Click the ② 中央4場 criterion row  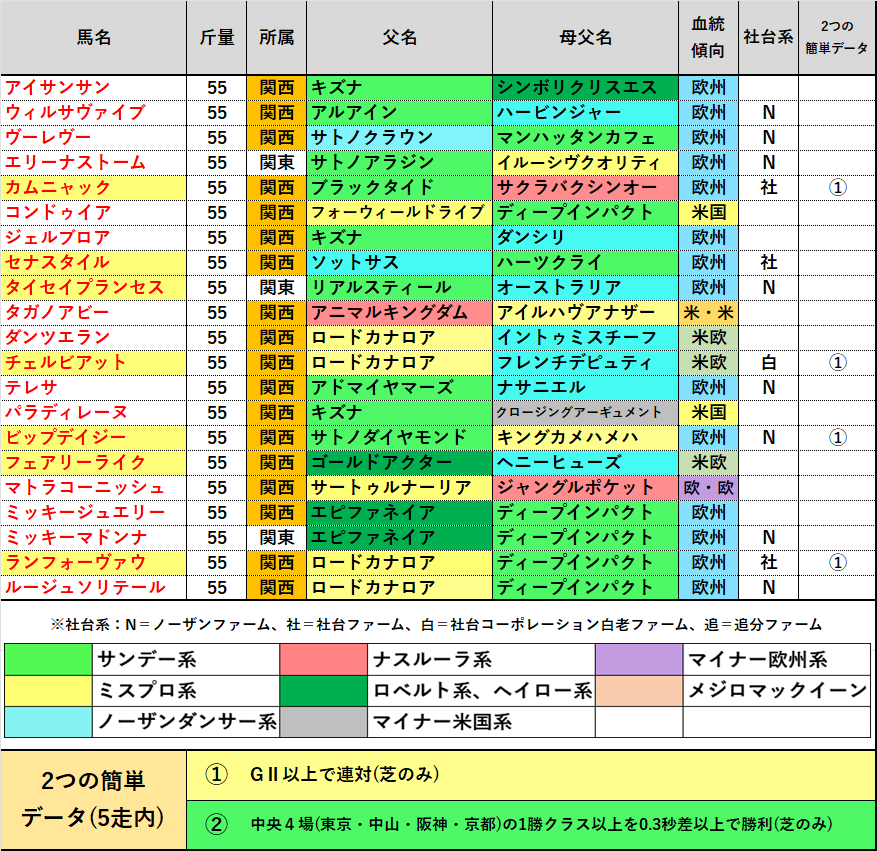(531, 825)
